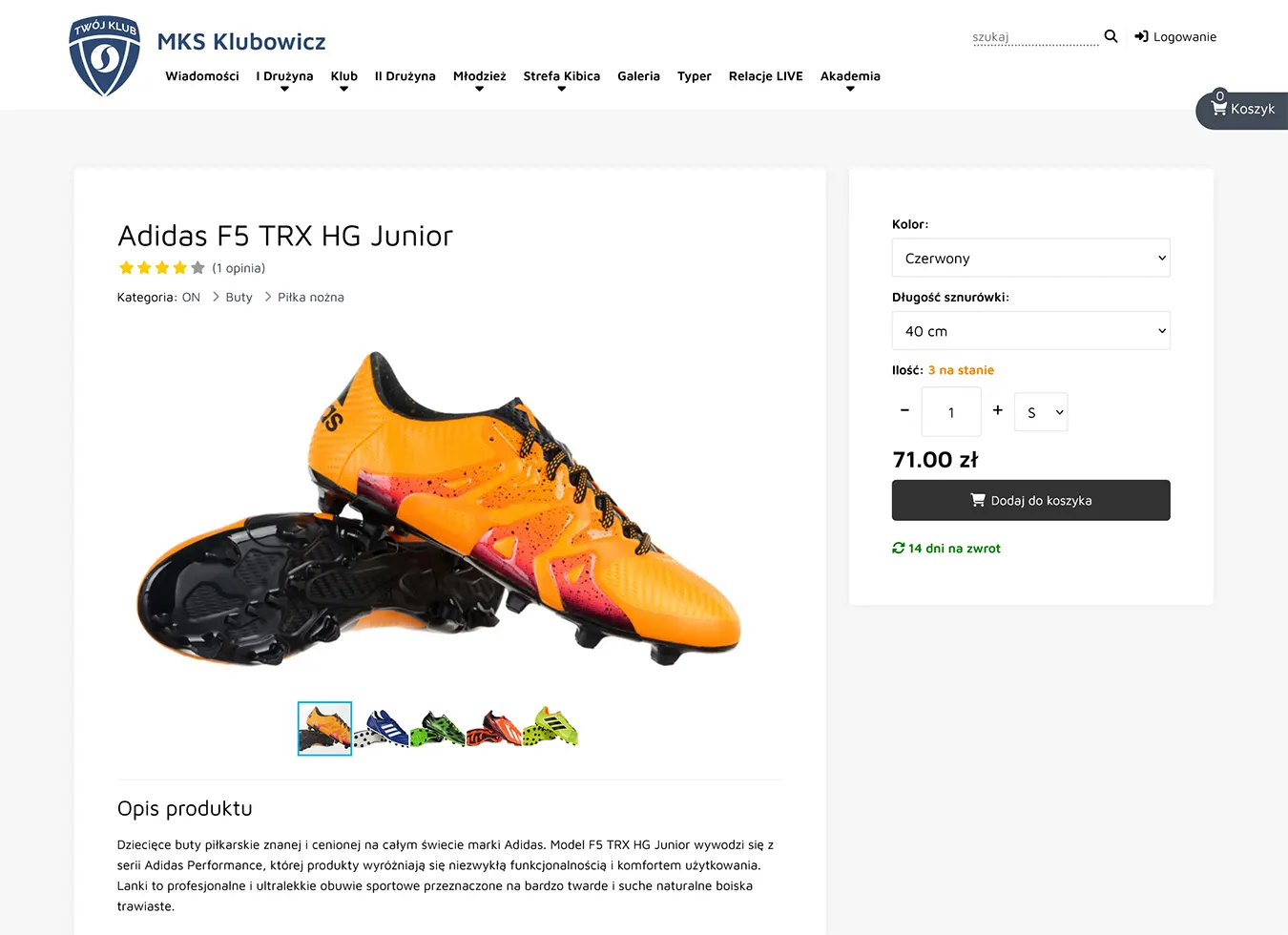Select the red-orange shoe thumbnail
The height and width of the screenshot is (935, 1288).
click(x=493, y=729)
